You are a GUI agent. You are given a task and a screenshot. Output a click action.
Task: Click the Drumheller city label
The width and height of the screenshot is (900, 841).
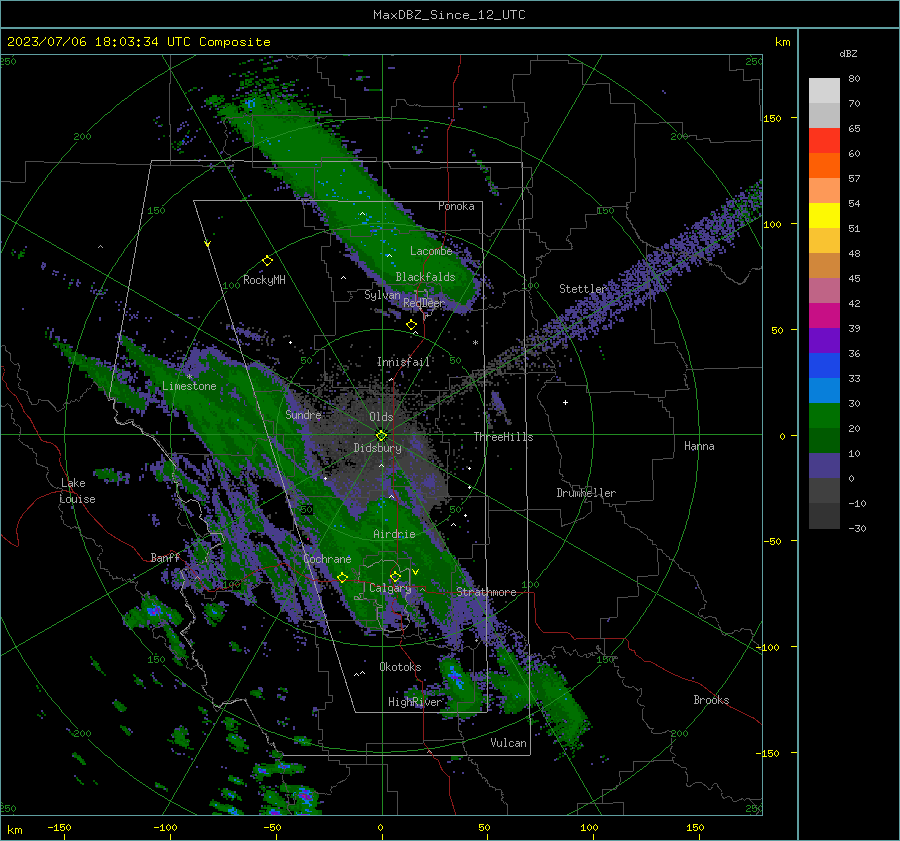click(586, 493)
